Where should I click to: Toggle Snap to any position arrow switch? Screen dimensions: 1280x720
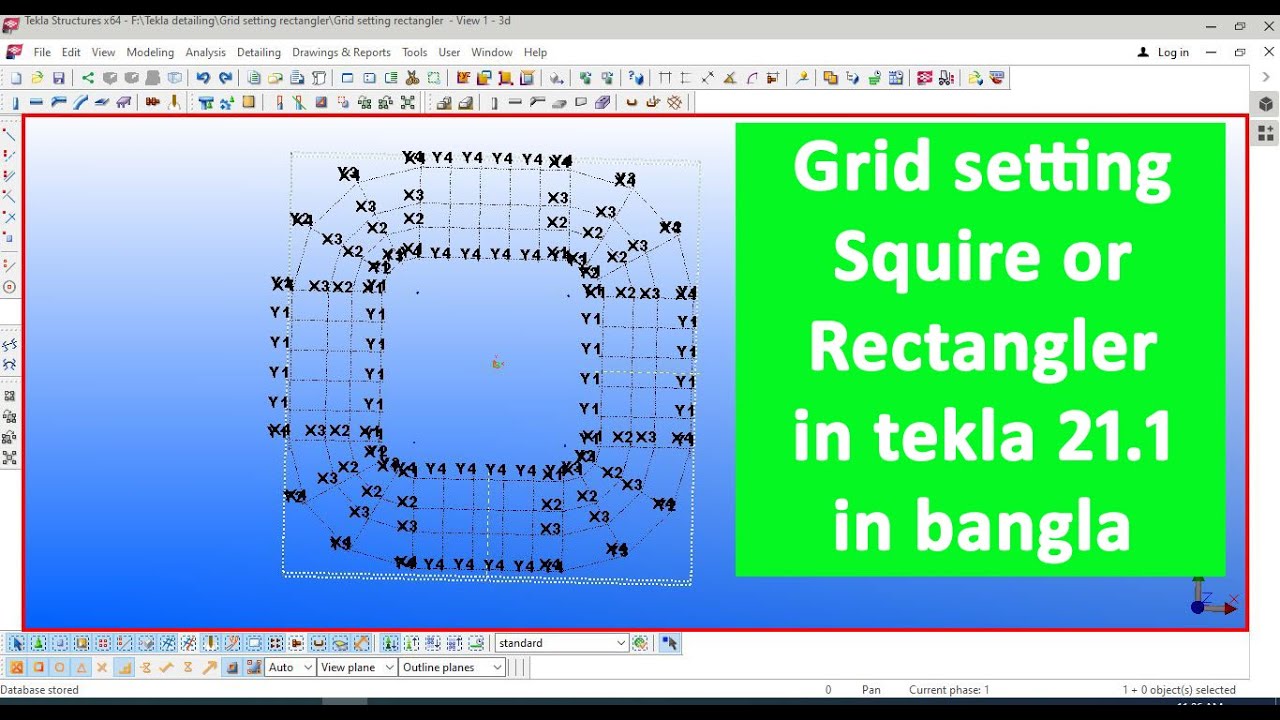point(208,667)
